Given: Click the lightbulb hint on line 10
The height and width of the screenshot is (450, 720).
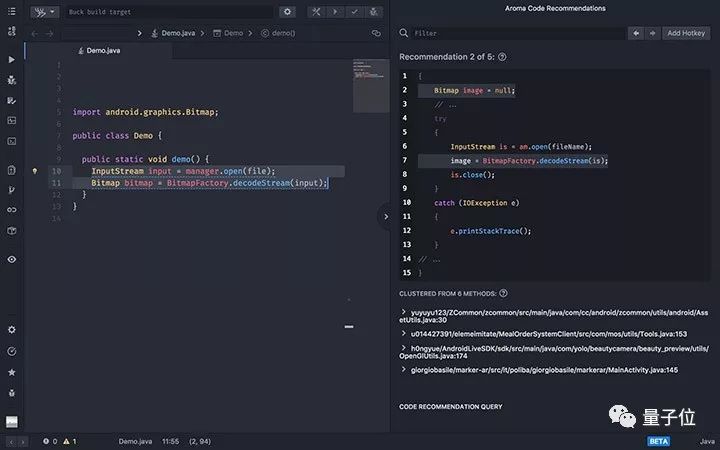Looking at the screenshot, I should pyautogui.click(x=35, y=171).
